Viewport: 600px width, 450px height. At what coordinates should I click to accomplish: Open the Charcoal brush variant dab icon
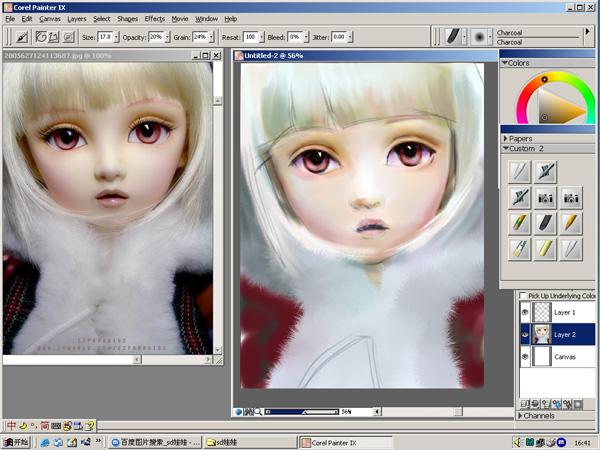click(x=479, y=37)
